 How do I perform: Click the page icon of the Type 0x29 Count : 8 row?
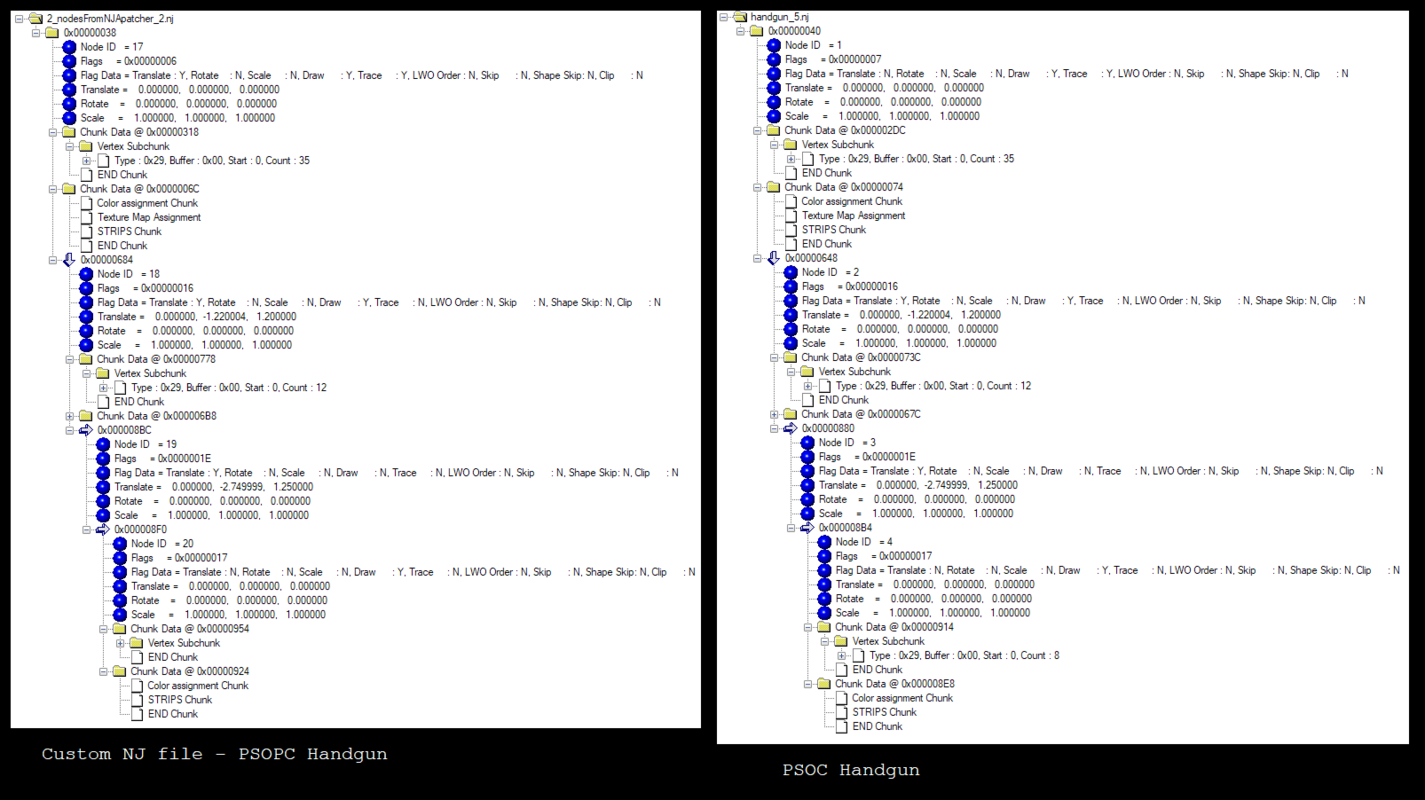[x=859, y=656]
